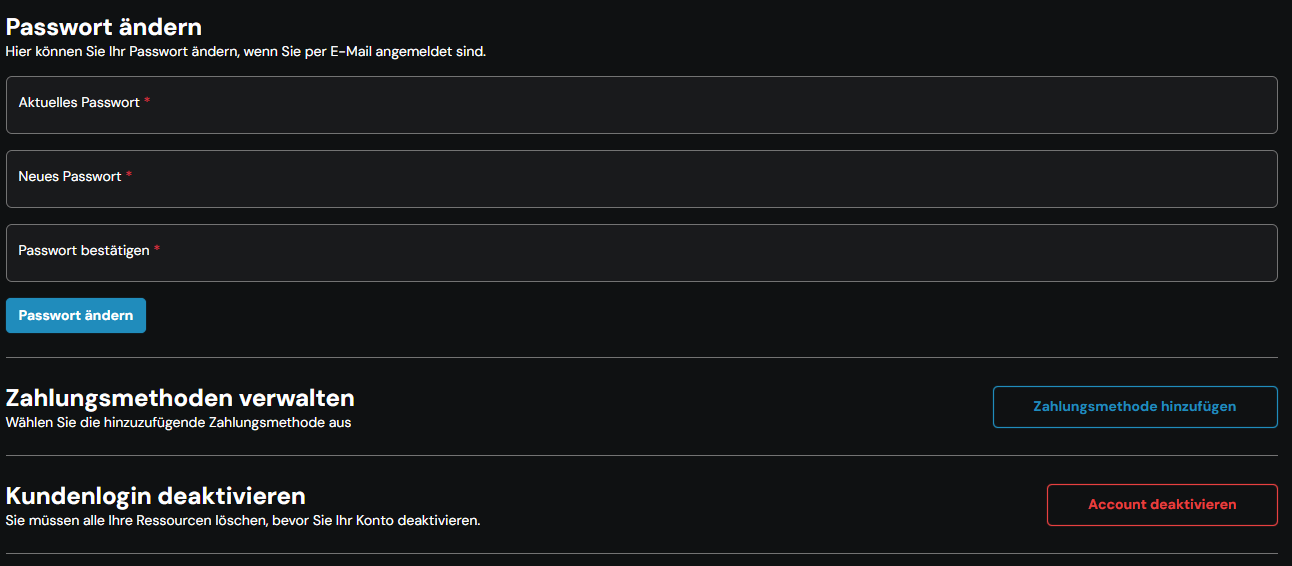Viewport: 1292px width, 566px height.
Task: Click the red asterisk beside Neues Passwort
Action: click(x=129, y=176)
